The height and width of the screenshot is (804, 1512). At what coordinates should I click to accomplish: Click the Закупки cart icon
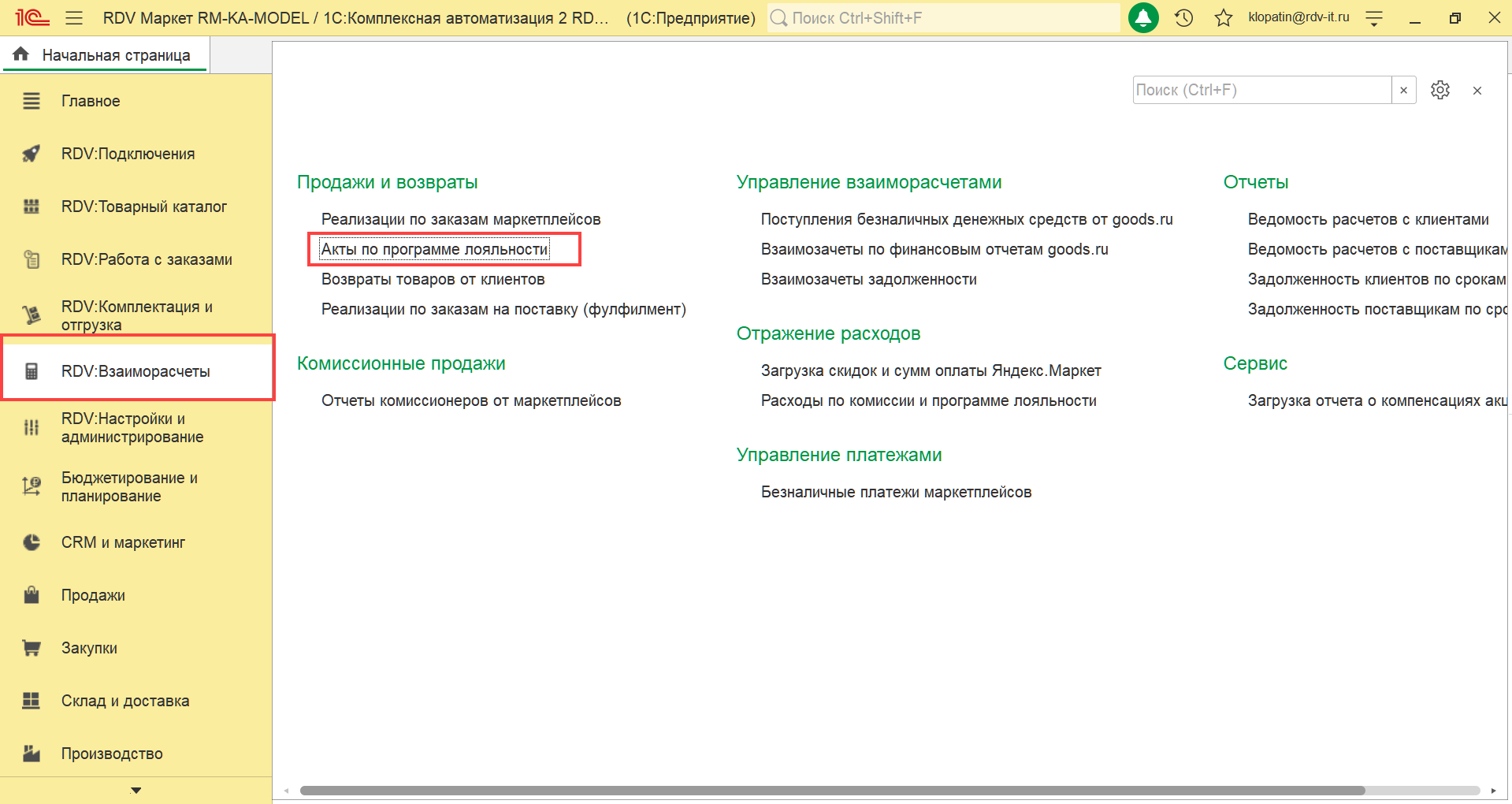coord(32,648)
